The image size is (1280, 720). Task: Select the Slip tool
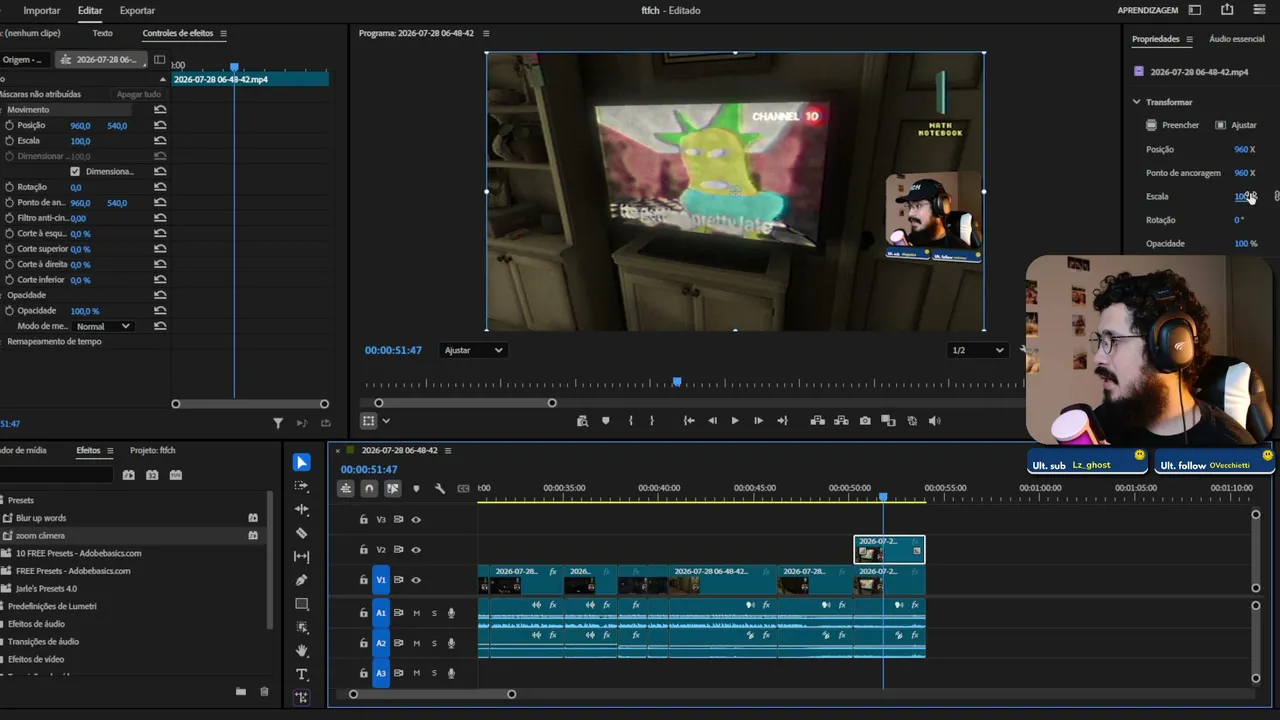[x=301, y=556]
